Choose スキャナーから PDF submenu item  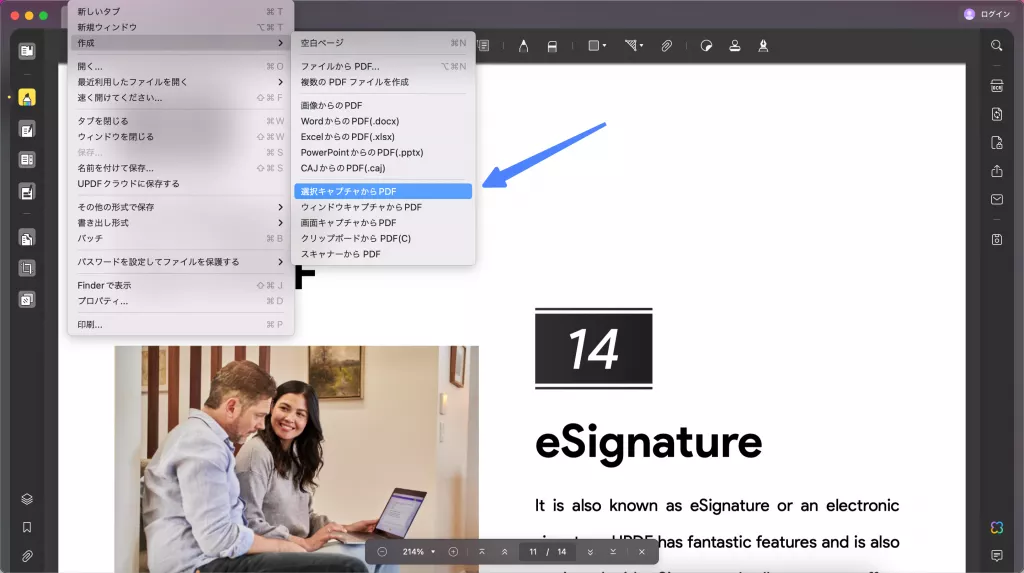[383, 254]
